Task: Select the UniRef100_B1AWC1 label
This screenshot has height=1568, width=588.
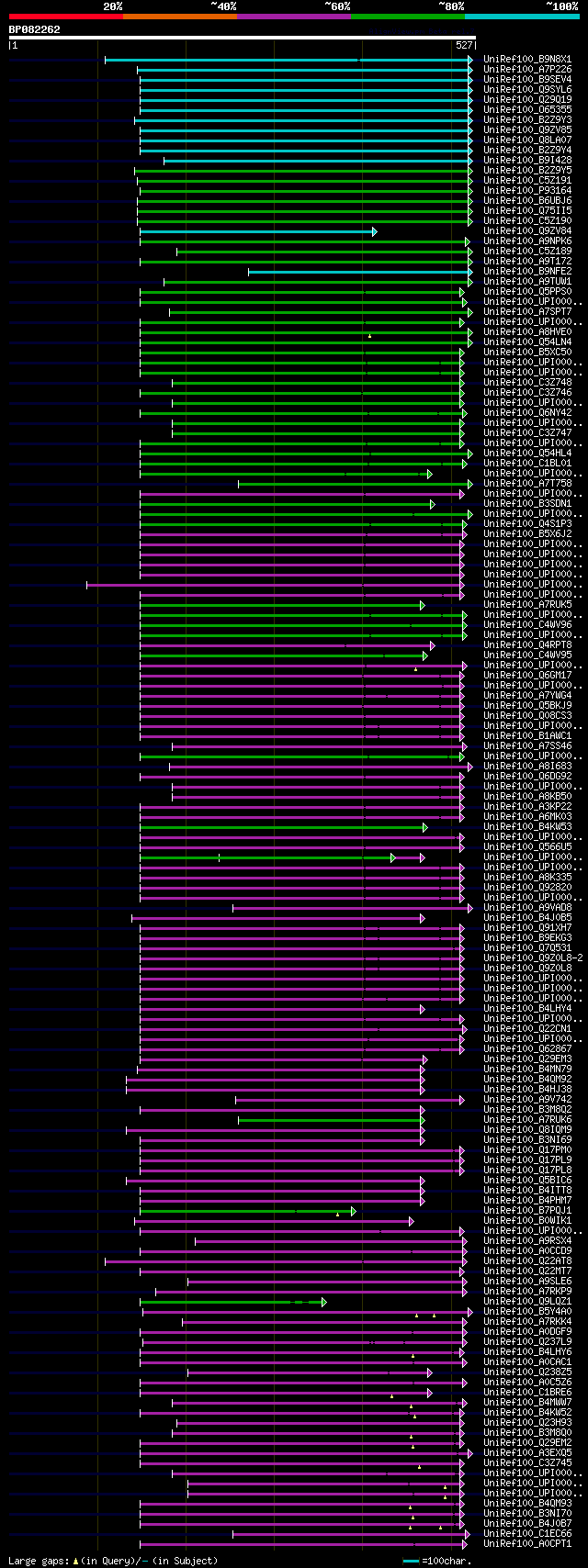Action: (527, 736)
